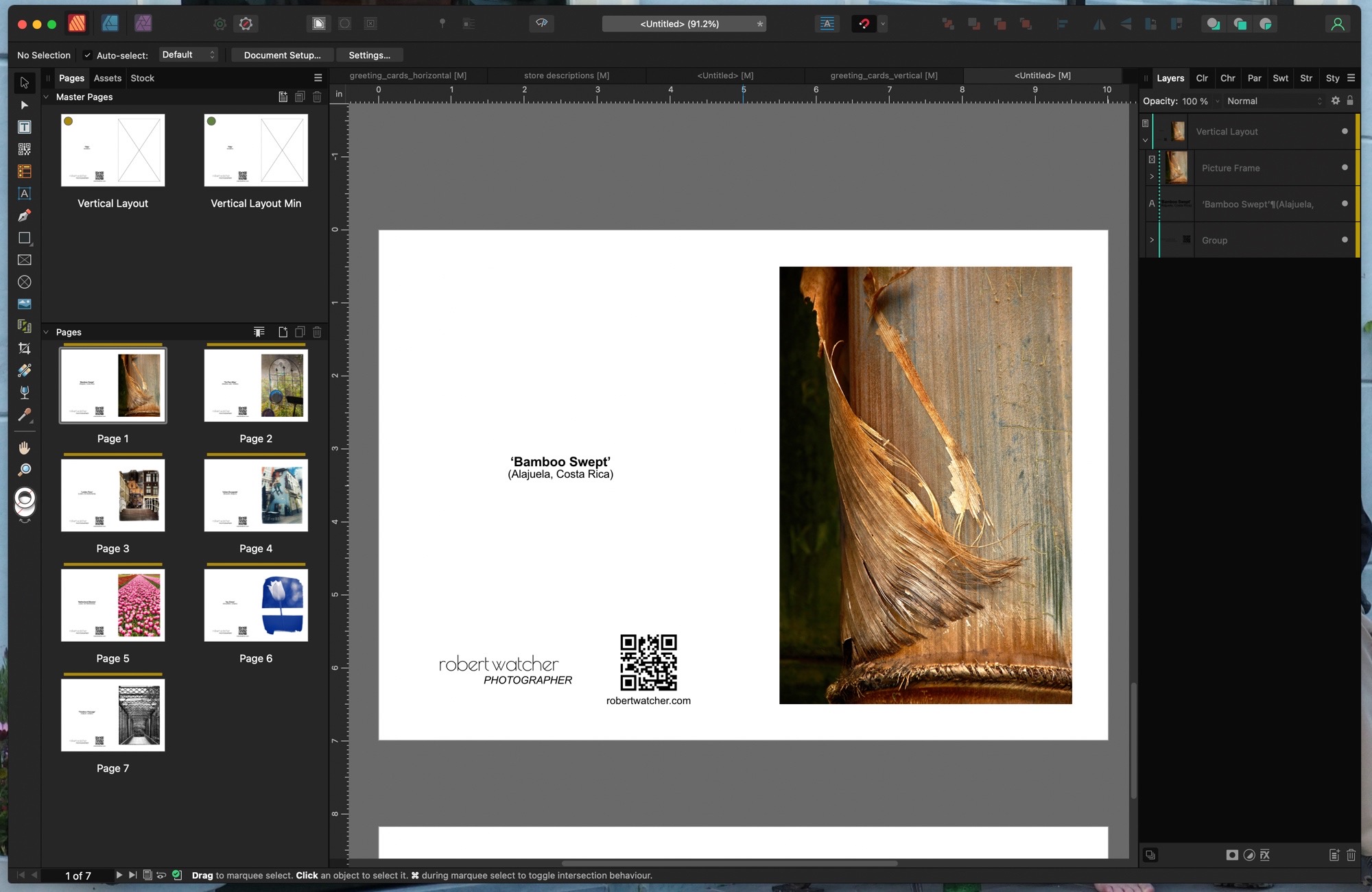Image resolution: width=1372 pixels, height=892 pixels.
Task: Select the View hand tool
Action: click(25, 448)
